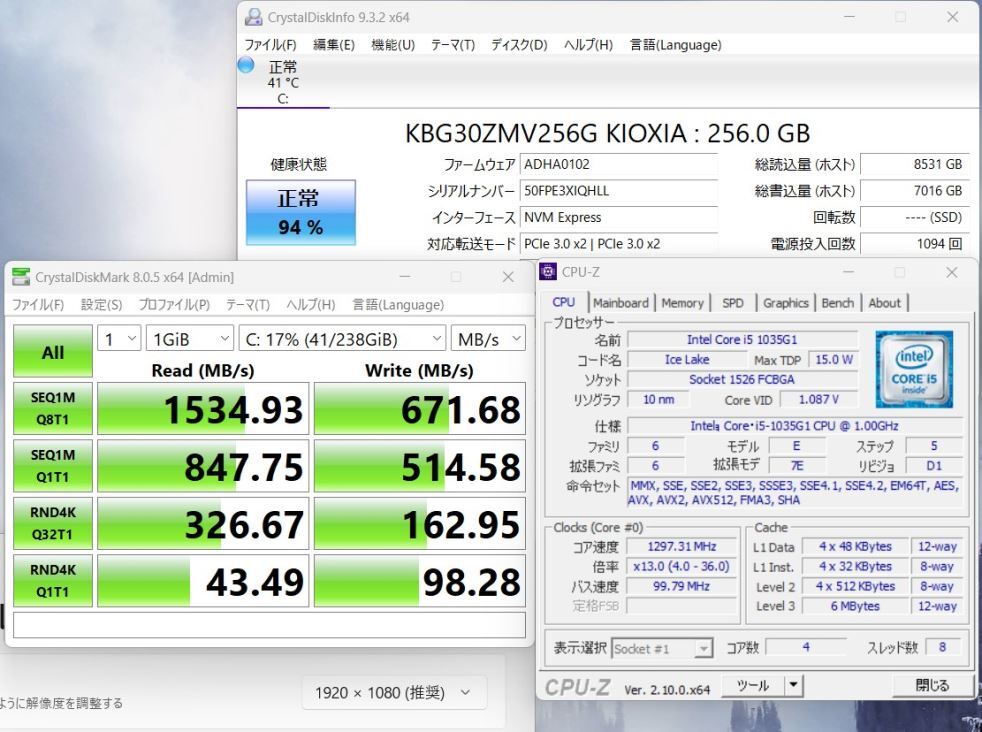Open 機能(U) menu in CrystalDiskInfo
Image resolution: width=982 pixels, height=732 pixels.
pyautogui.click(x=393, y=44)
